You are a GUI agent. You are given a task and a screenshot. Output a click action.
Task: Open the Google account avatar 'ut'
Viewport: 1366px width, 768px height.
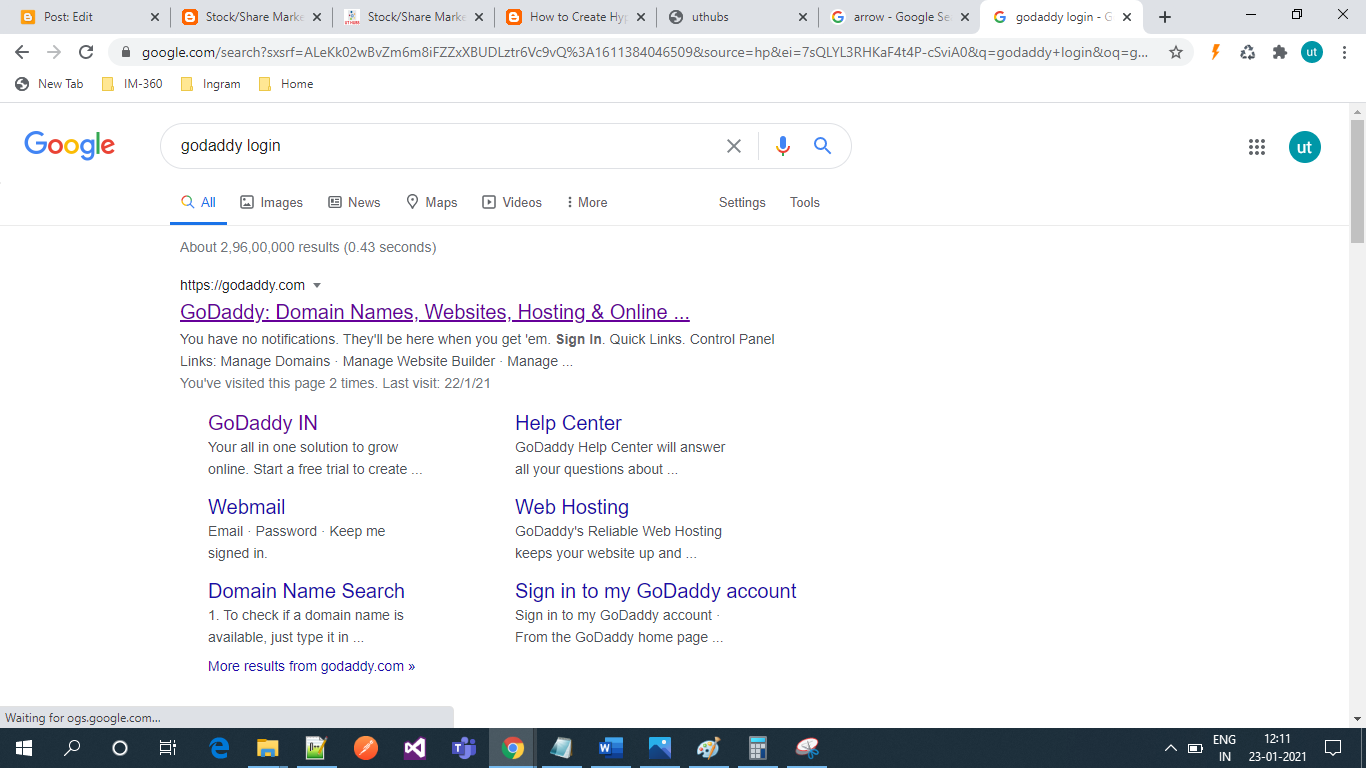1304,147
